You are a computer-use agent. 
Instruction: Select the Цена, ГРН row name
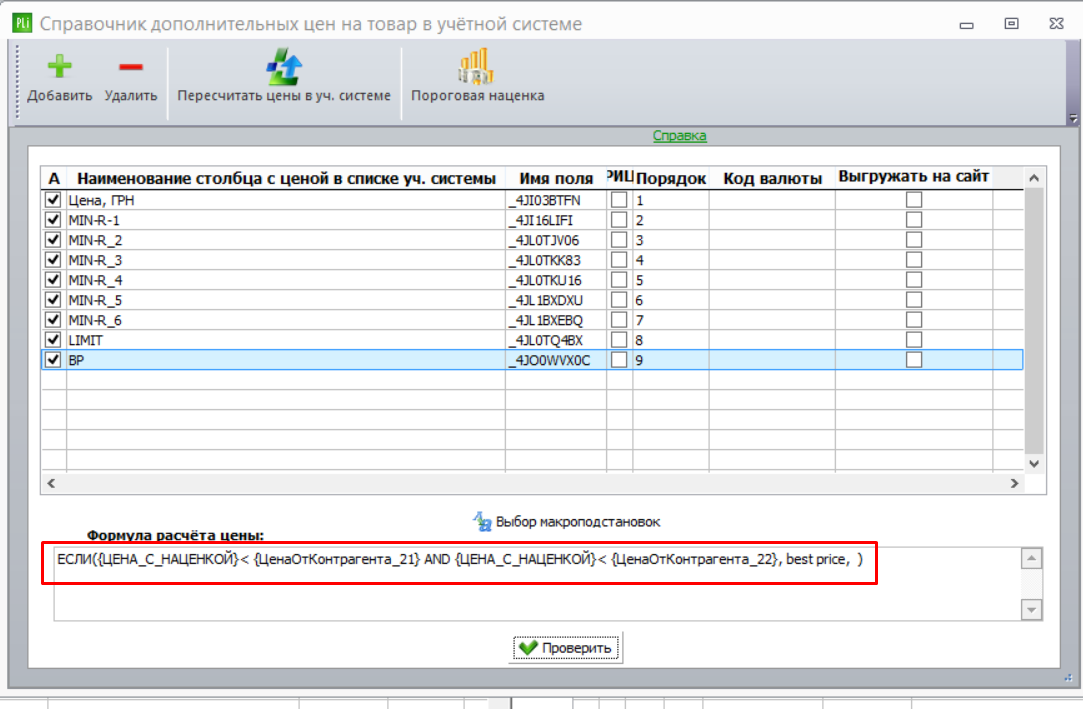tap(101, 200)
